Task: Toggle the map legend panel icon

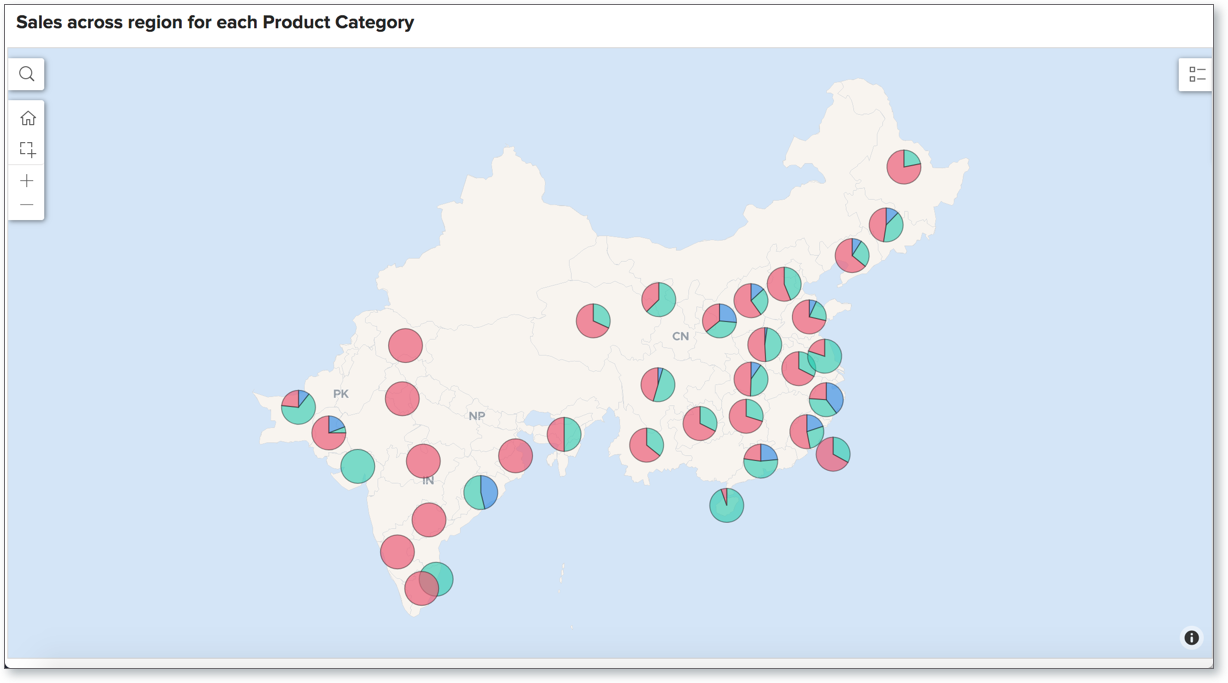Action: pyautogui.click(x=1196, y=74)
